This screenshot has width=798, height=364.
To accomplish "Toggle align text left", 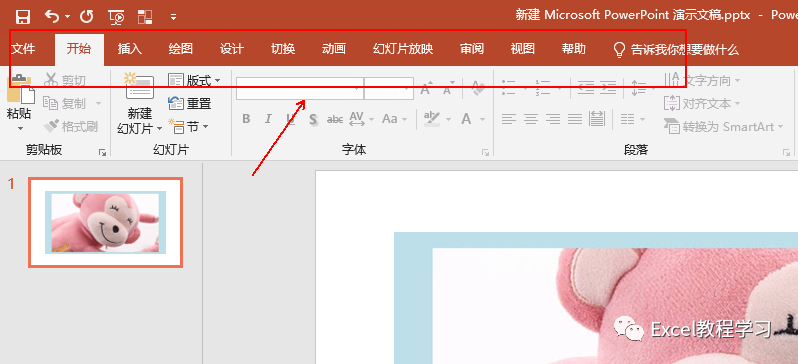I will (509, 119).
